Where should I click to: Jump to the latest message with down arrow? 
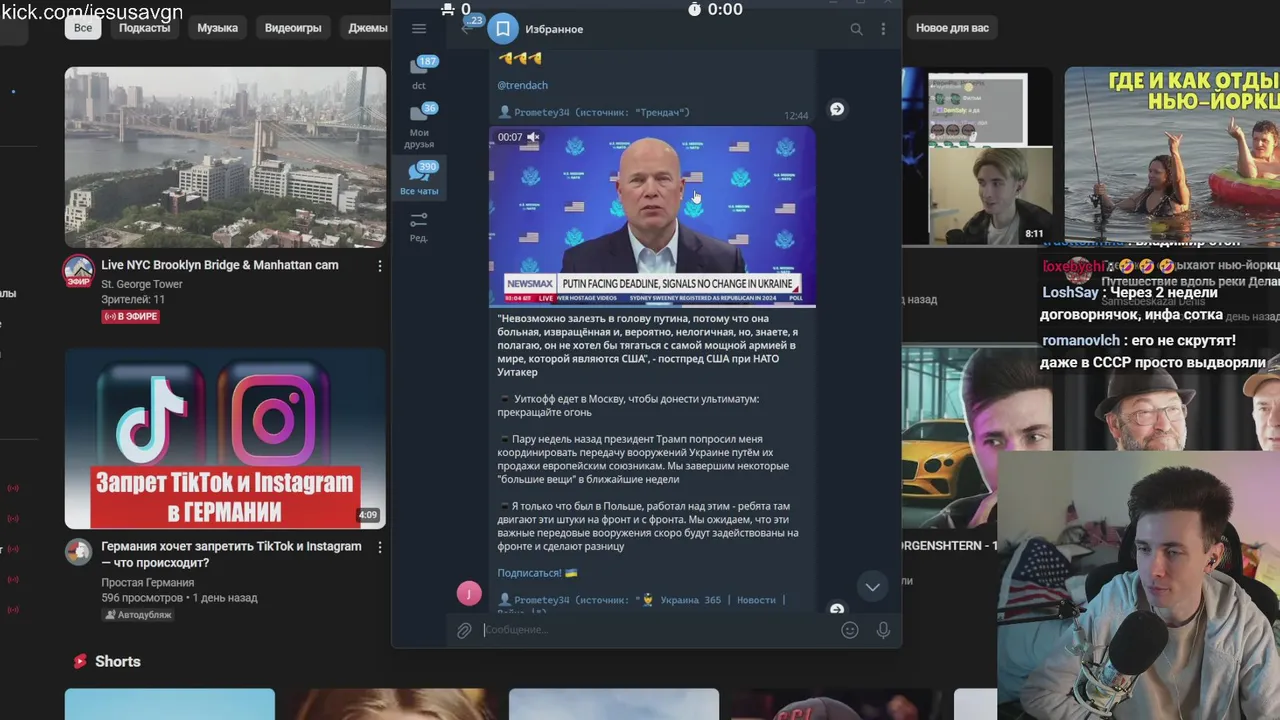click(872, 587)
